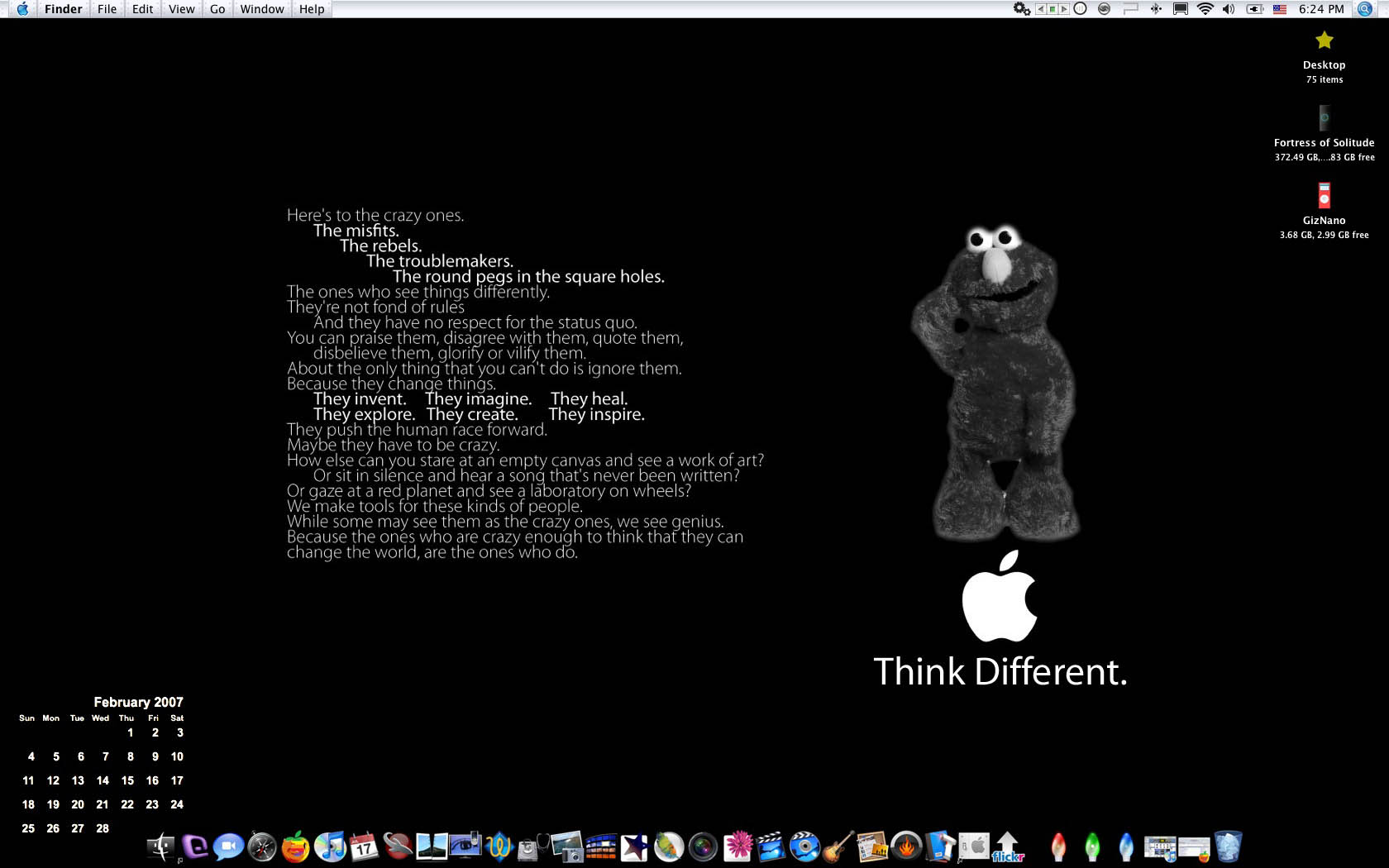Click the blue light bulb dock icon

pyautogui.click(x=1126, y=847)
